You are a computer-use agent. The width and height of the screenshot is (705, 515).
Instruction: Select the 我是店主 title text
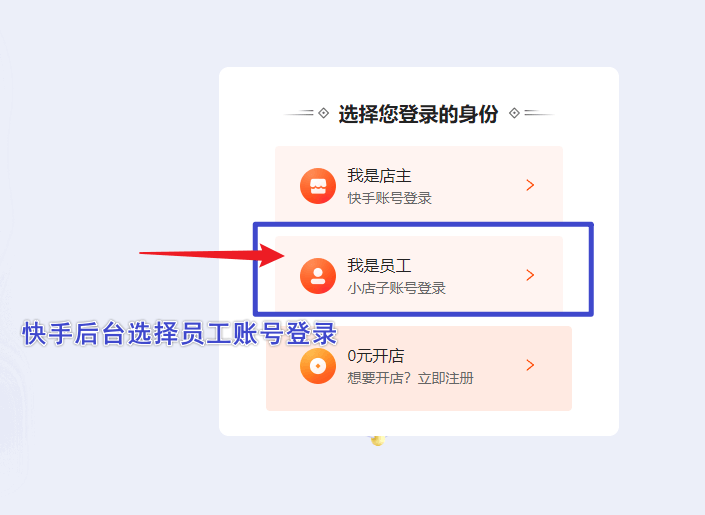point(379,175)
